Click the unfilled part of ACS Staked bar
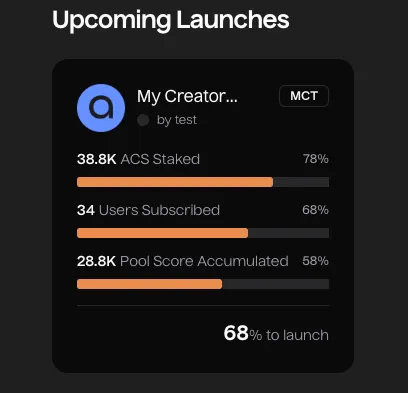408x393 pixels. [x=301, y=182]
